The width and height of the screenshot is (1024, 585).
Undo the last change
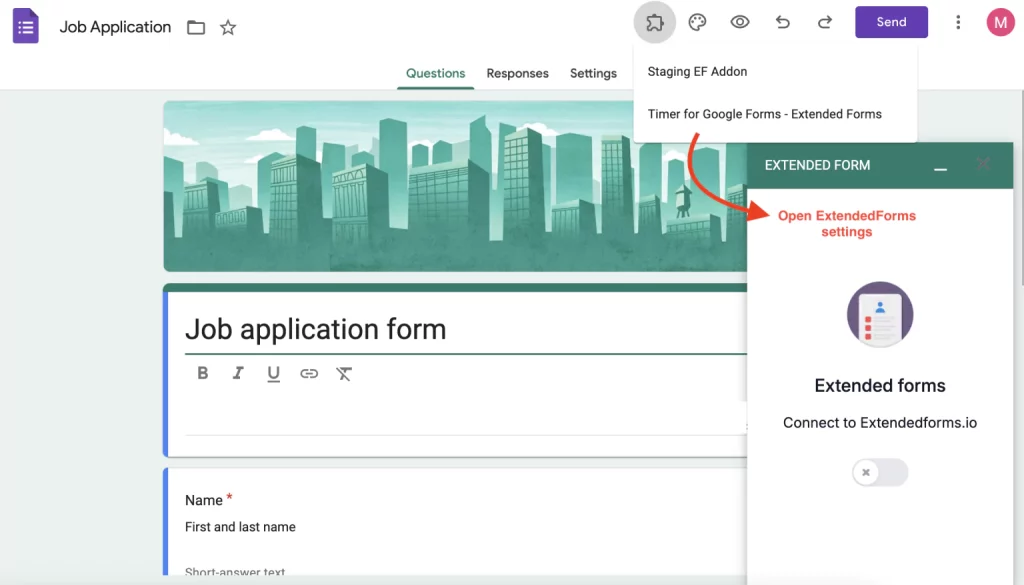click(x=783, y=22)
